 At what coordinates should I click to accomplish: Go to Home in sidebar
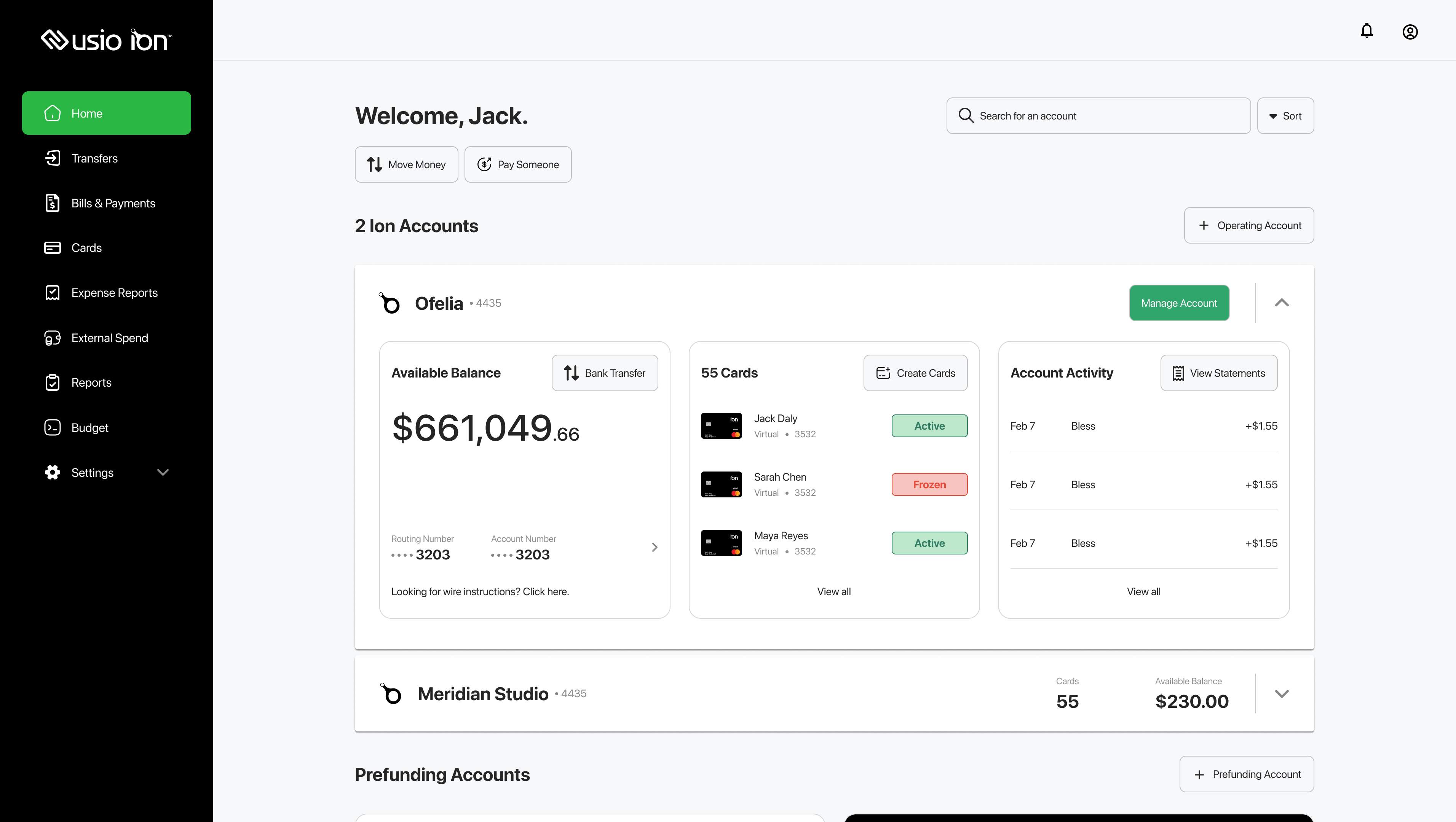(x=106, y=113)
